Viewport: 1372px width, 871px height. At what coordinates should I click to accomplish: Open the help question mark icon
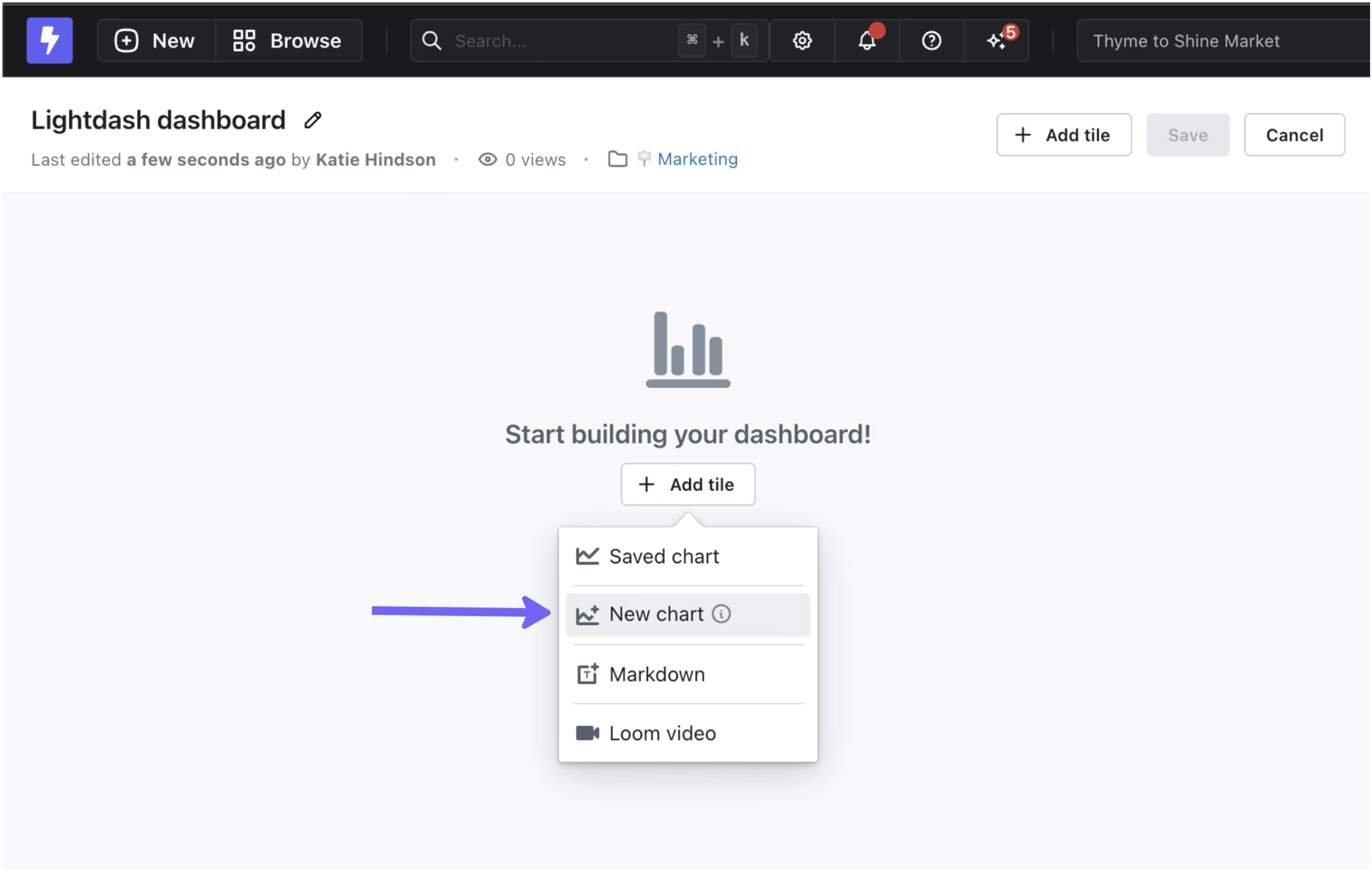pos(932,40)
